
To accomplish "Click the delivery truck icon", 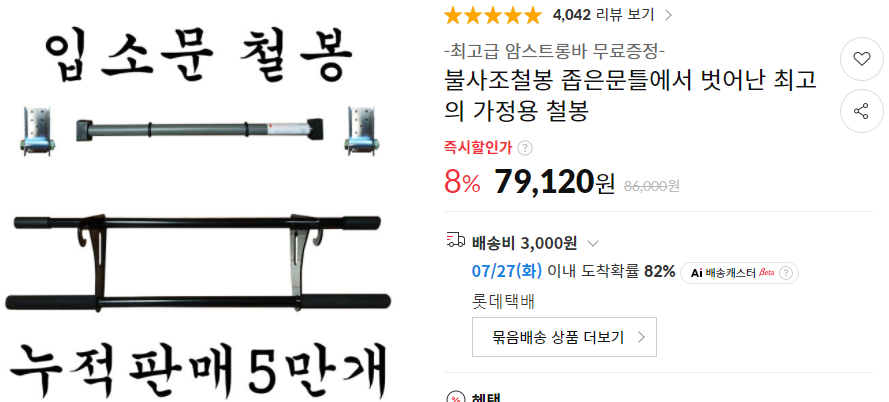I will (456, 240).
